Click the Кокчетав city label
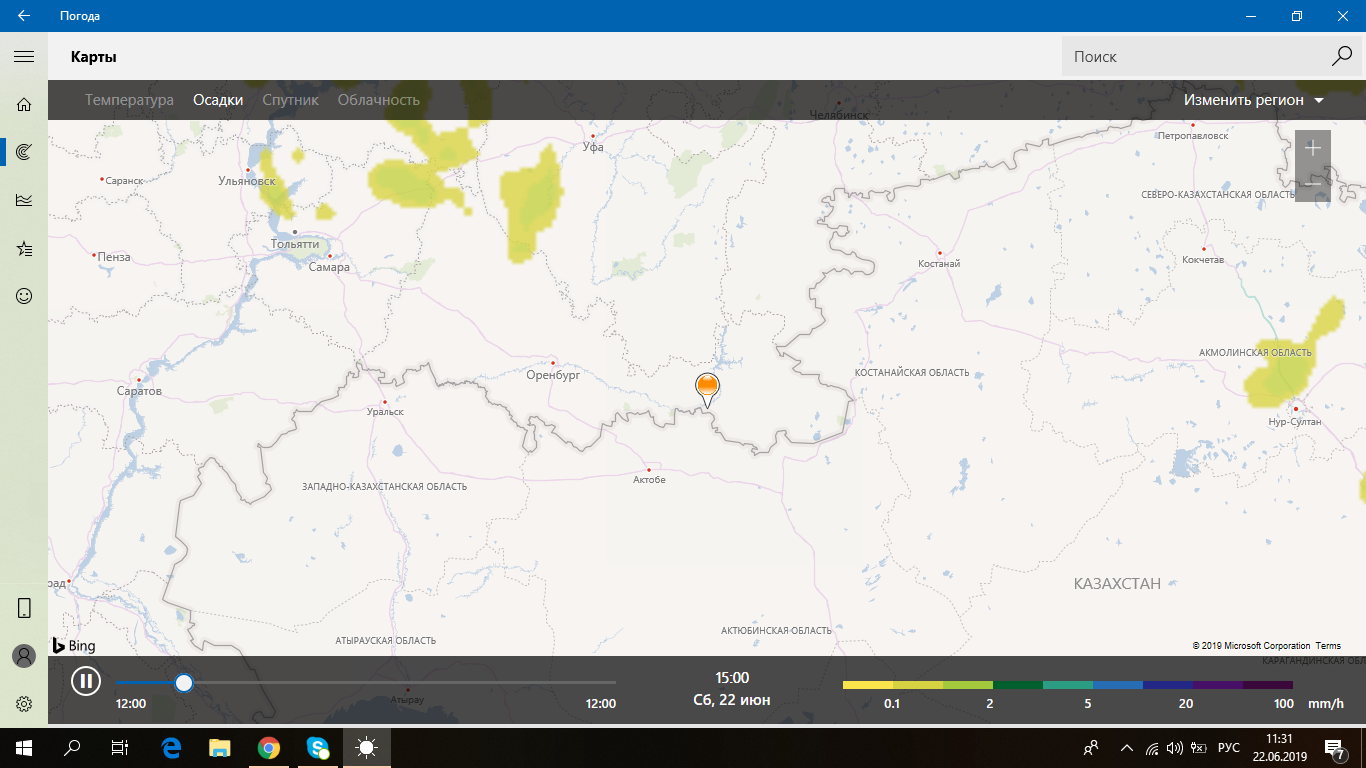 (x=1203, y=260)
